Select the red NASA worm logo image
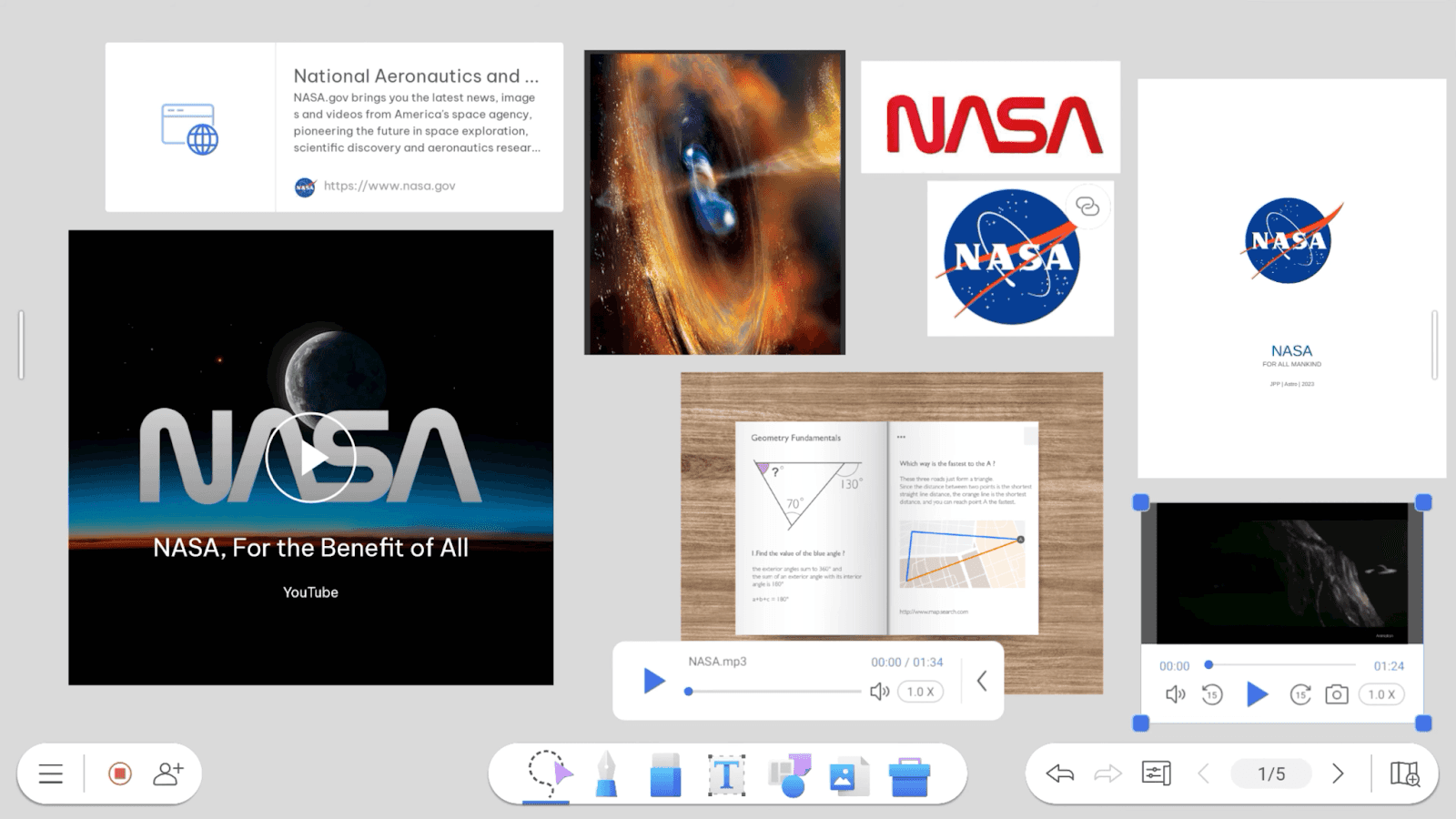Image resolution: width=1456 pixels, height=819 pixels. click(991, 117)
